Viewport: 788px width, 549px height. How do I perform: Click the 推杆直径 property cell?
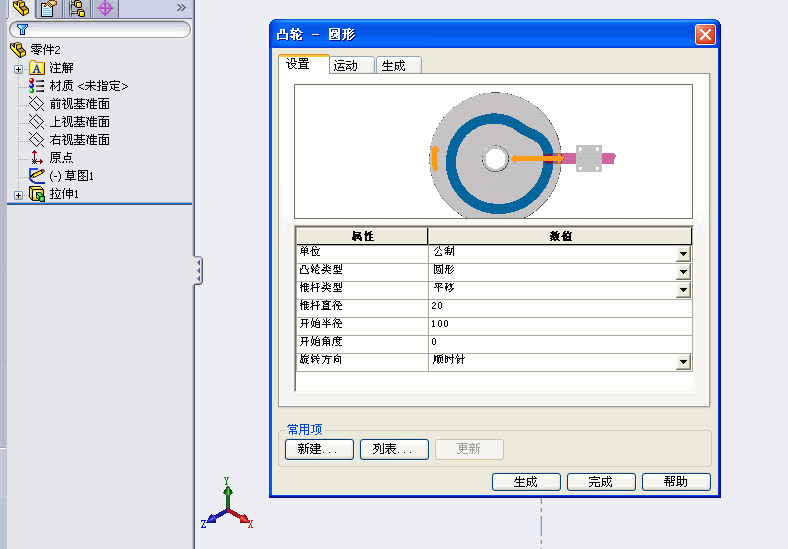[x=362, y=308]
